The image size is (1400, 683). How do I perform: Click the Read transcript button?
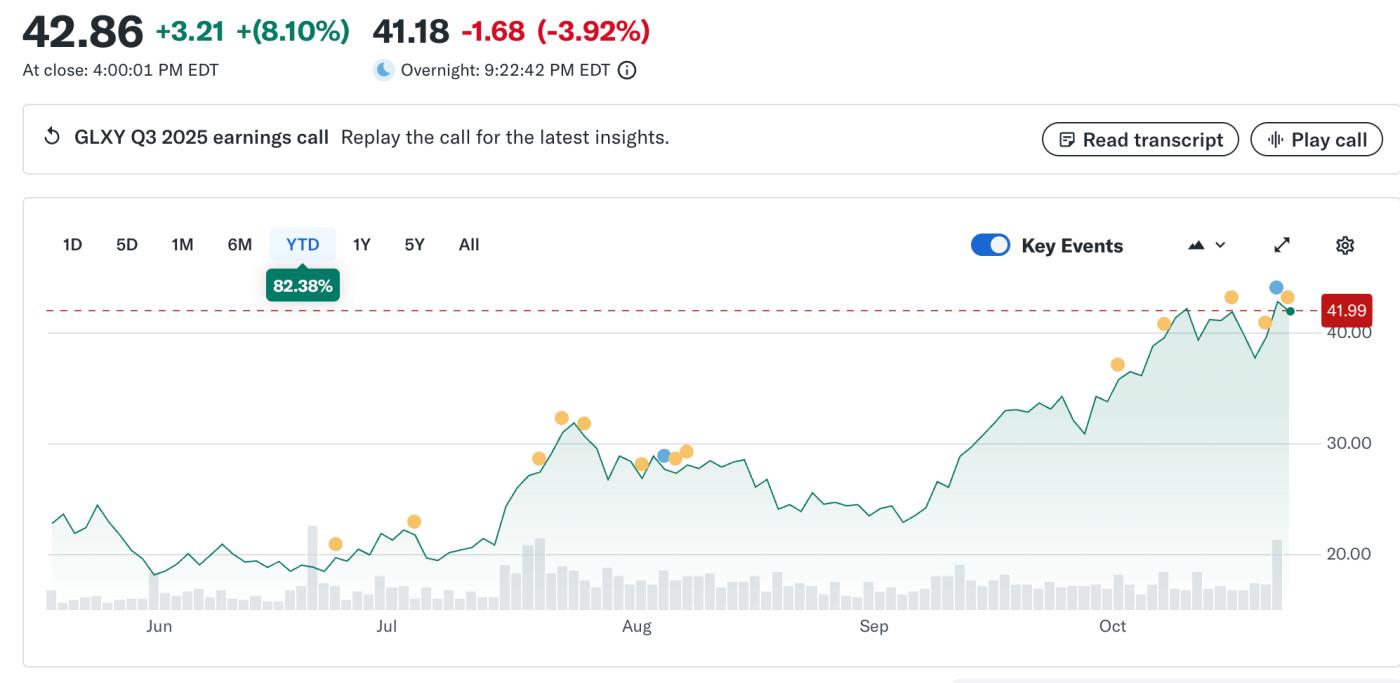(x=1140, y=139)
